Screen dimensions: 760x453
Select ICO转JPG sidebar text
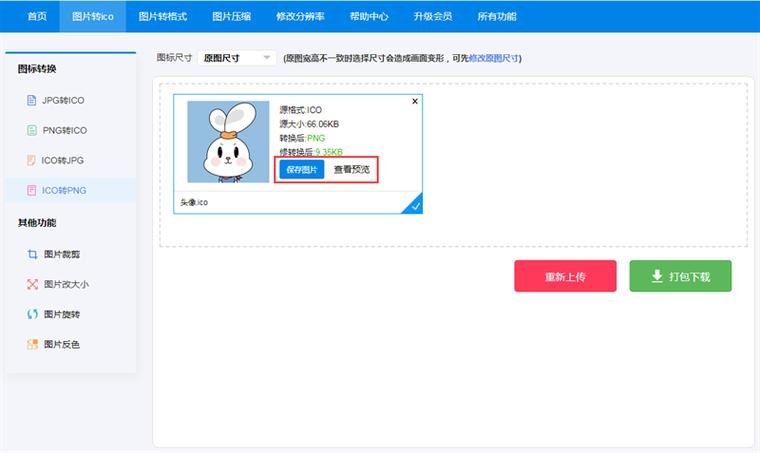pos(63,160)
